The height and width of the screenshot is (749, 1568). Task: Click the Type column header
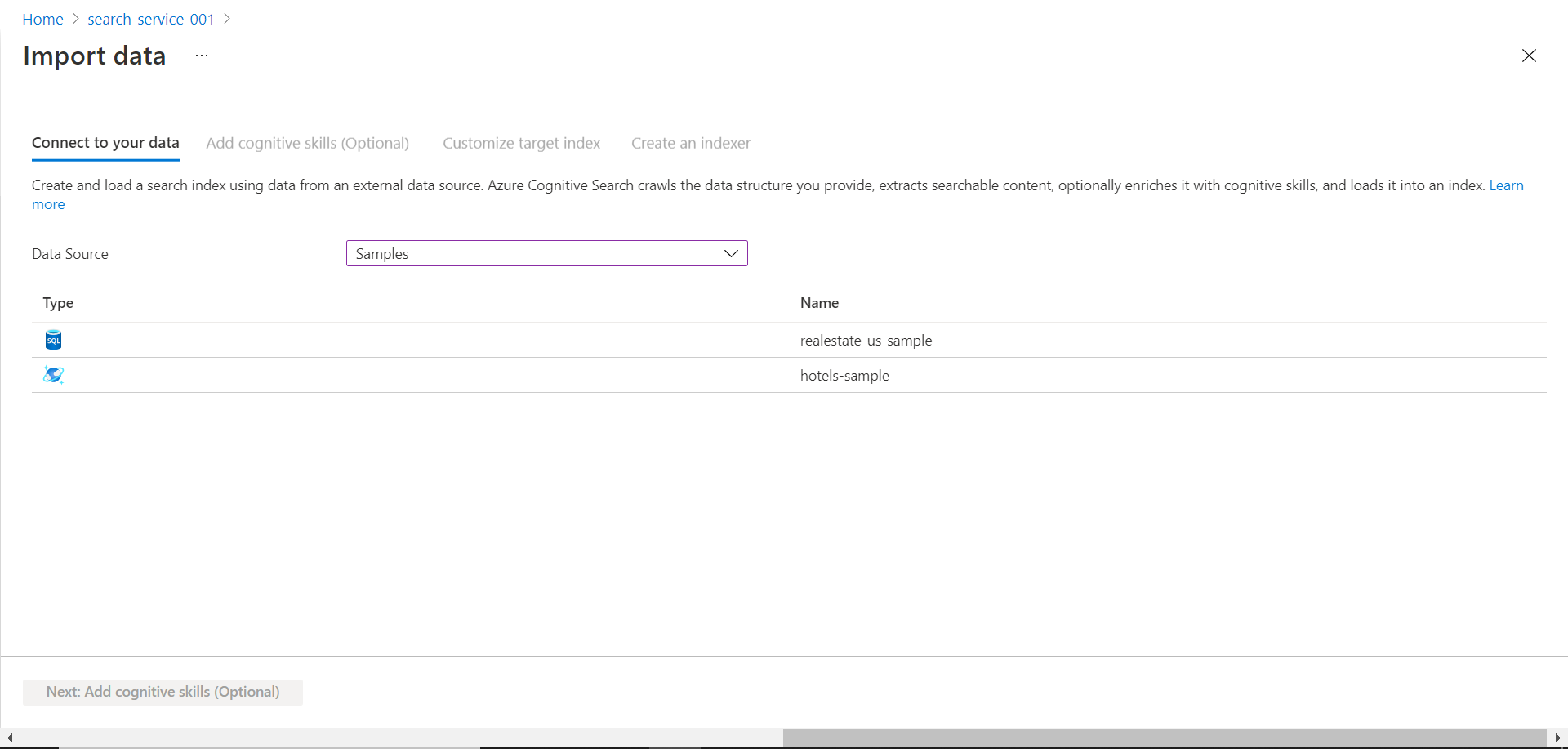pos(58,303)
